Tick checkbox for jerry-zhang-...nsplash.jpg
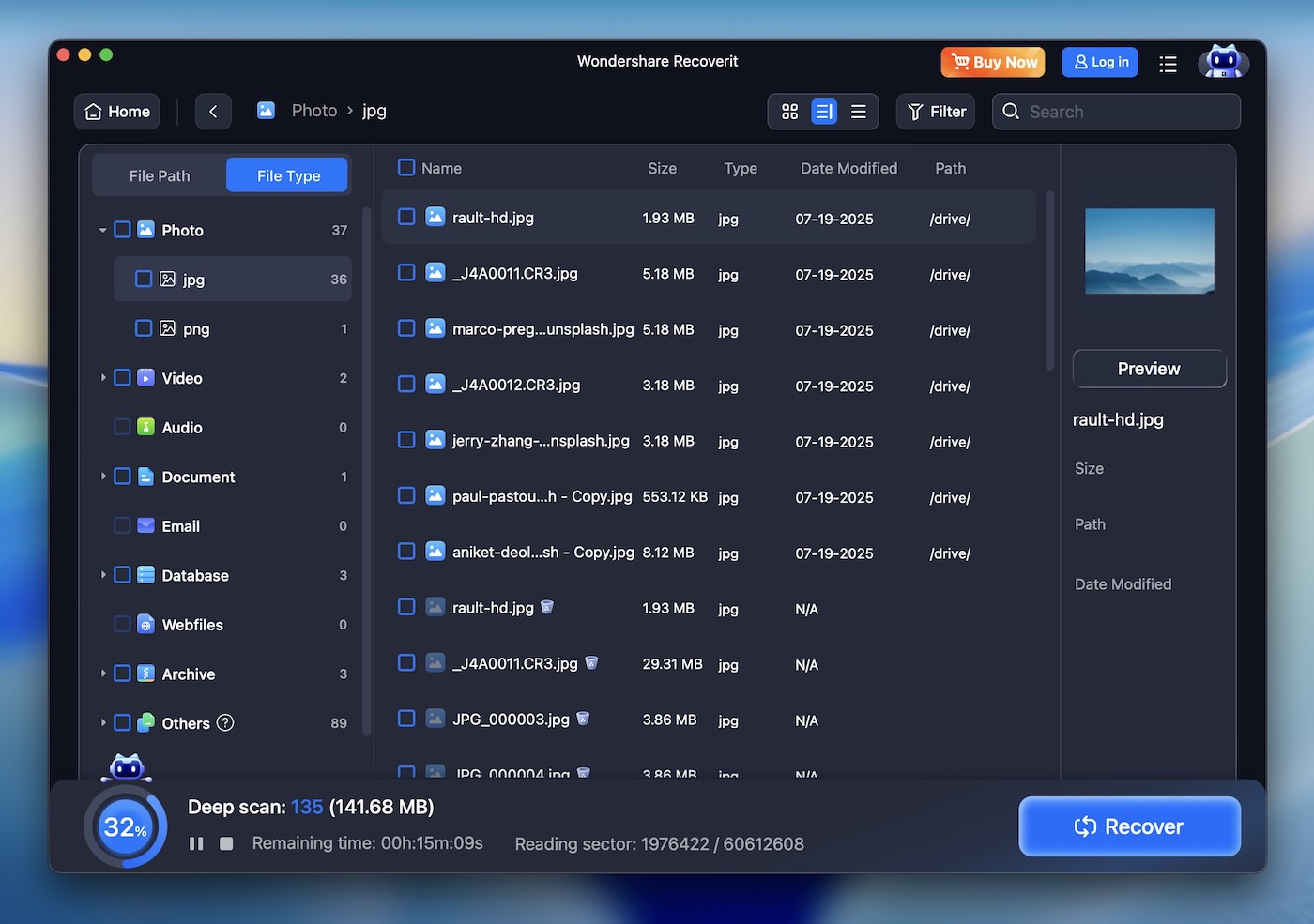 click(x=406, y=439)
